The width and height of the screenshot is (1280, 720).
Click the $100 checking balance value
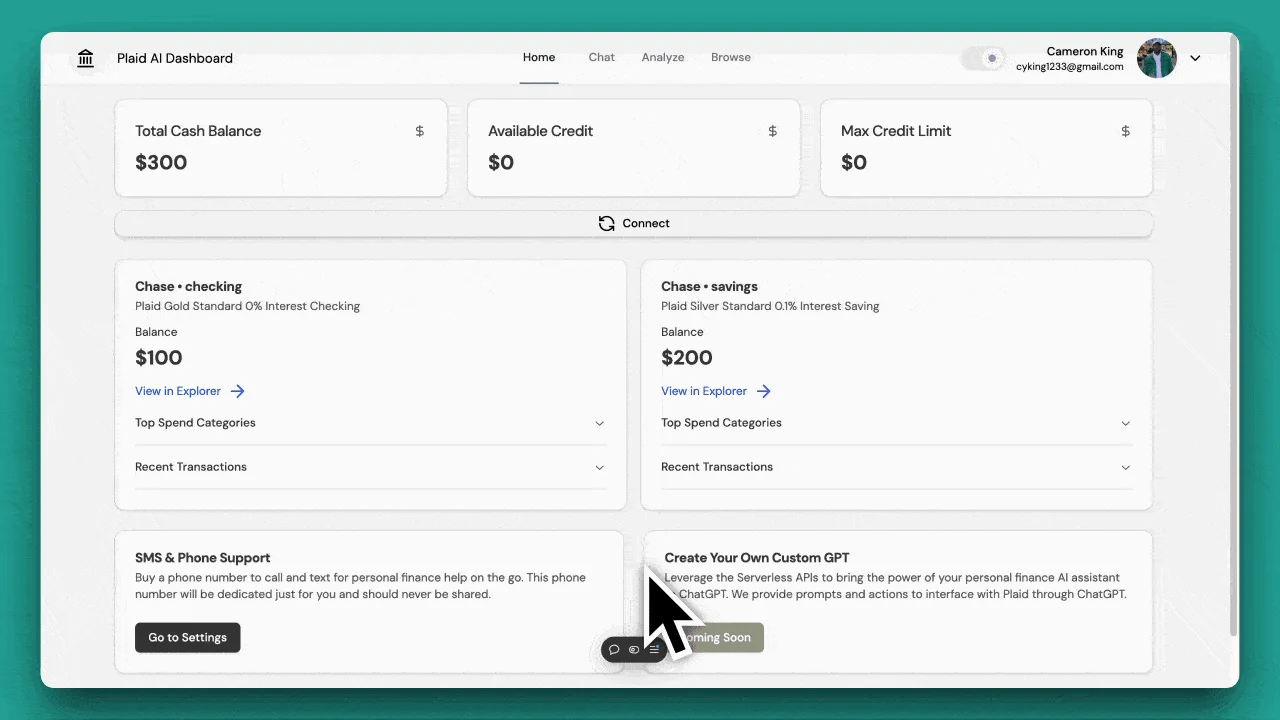tap(159, 358)
